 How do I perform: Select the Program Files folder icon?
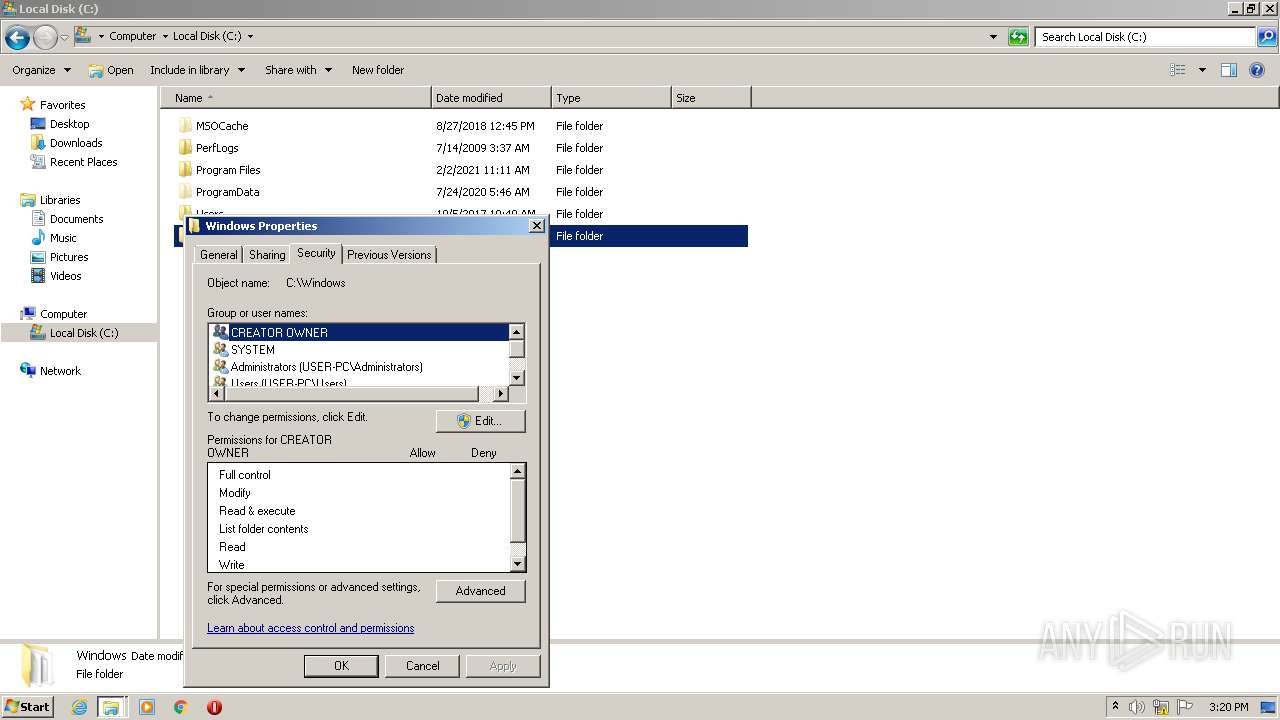click(x=185, y=170)
